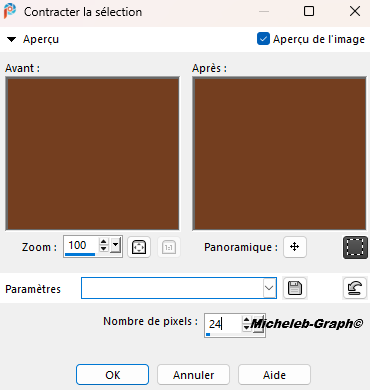The height and width of the screenshot is (390, 370).
Task: Uncheck the Aperçu de l'image checkbox
Action: pyautogui.click(x=263, y=39)
